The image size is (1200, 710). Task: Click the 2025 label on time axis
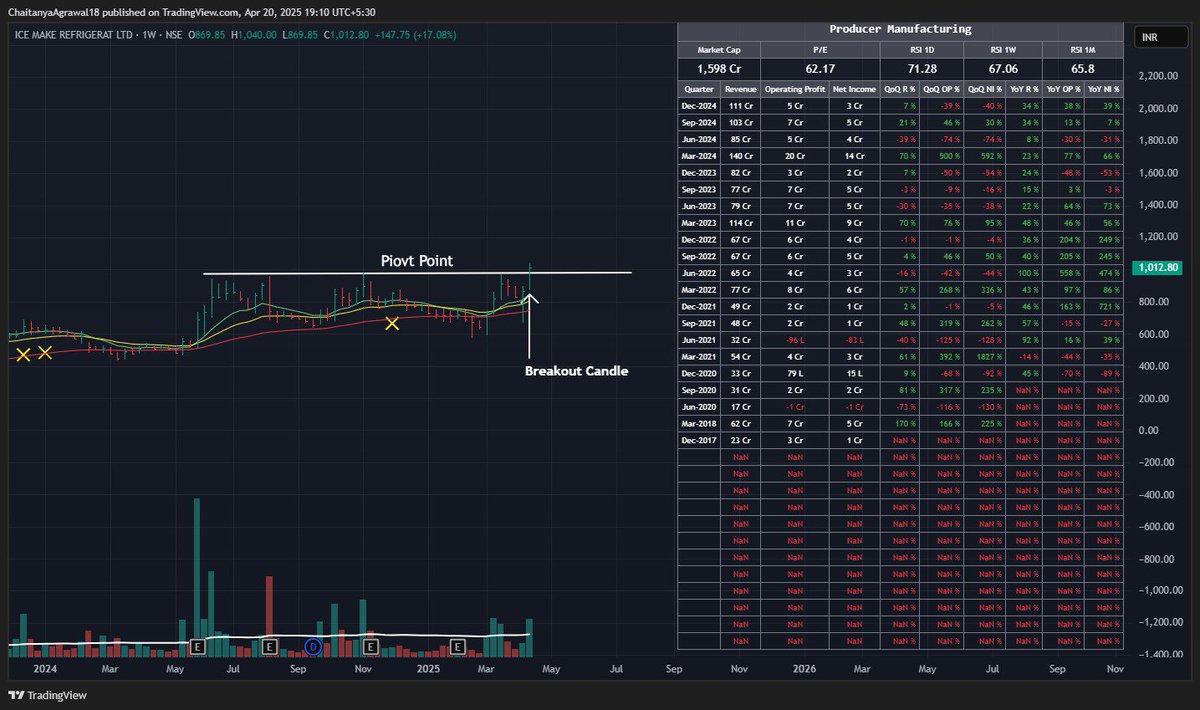(x=429, y=668)
